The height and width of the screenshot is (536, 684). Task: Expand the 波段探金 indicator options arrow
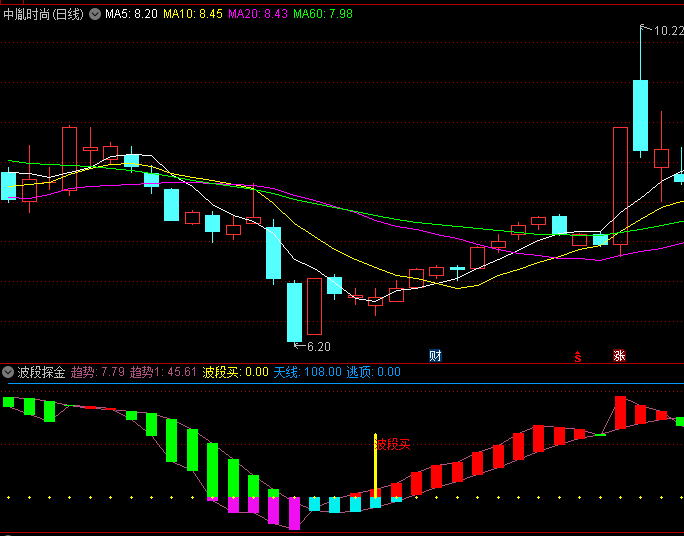tap(7, 372)
